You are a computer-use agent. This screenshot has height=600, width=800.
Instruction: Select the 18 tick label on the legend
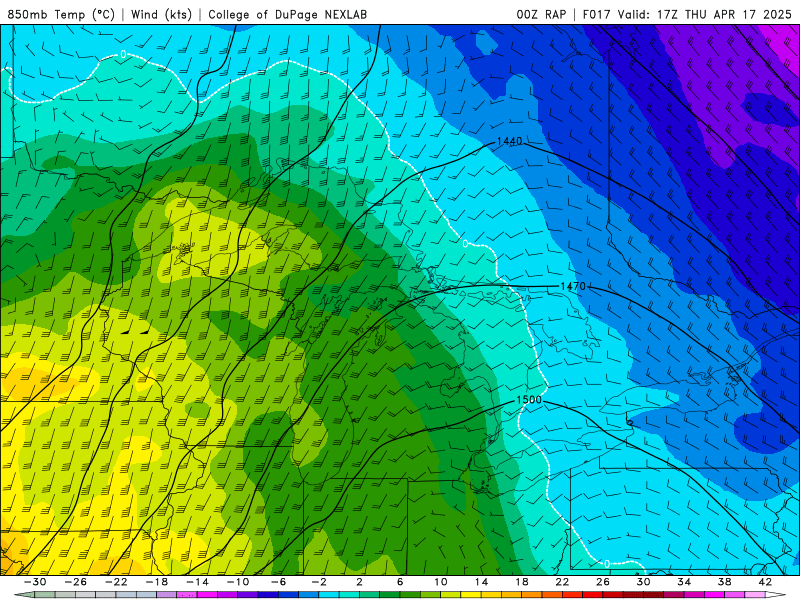coord(522,582)
